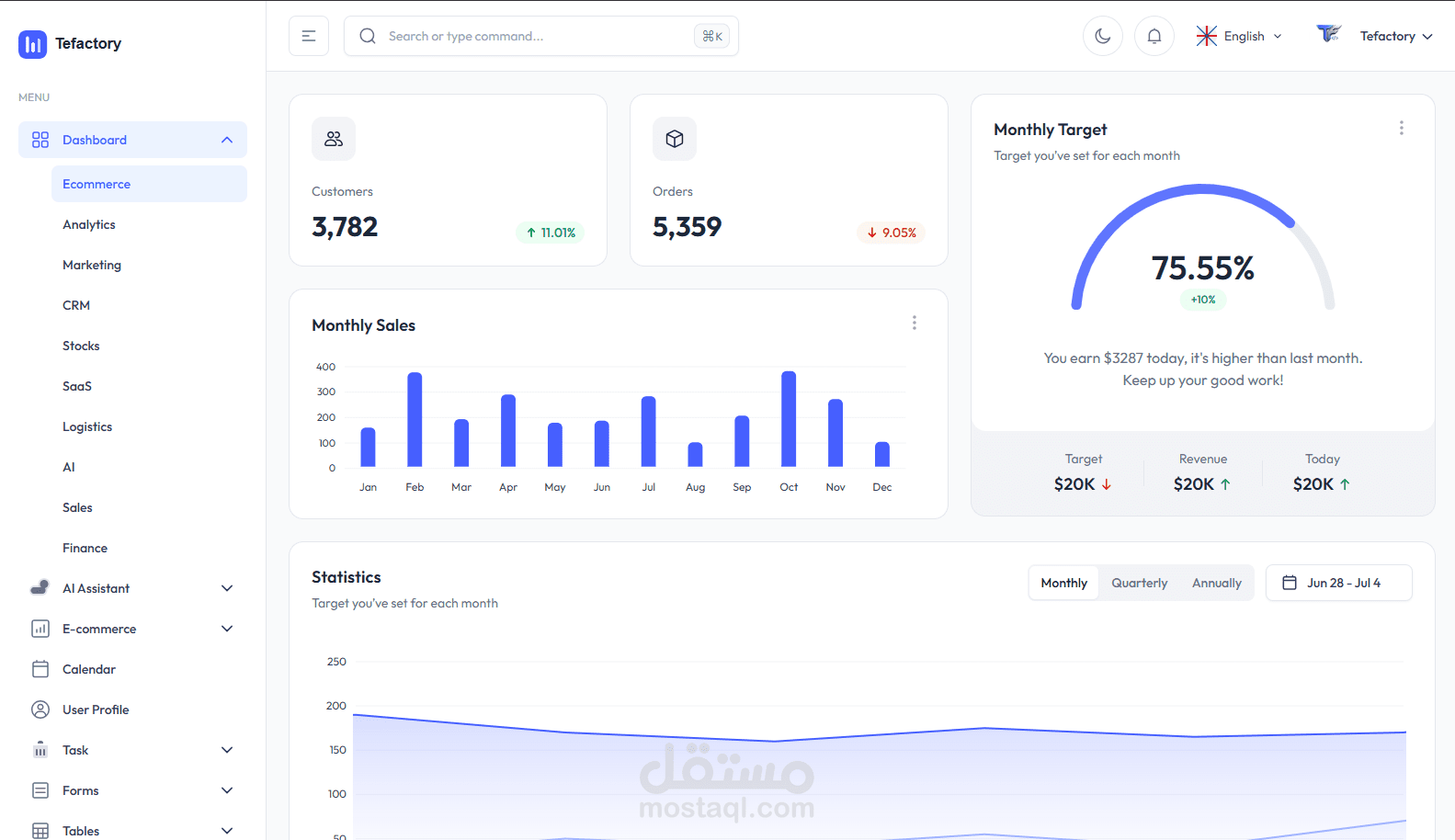The height and width of the screenshot is (840, 1455).
Task: Click the User Profile icon in sidebar
Action: coord(40,709)
